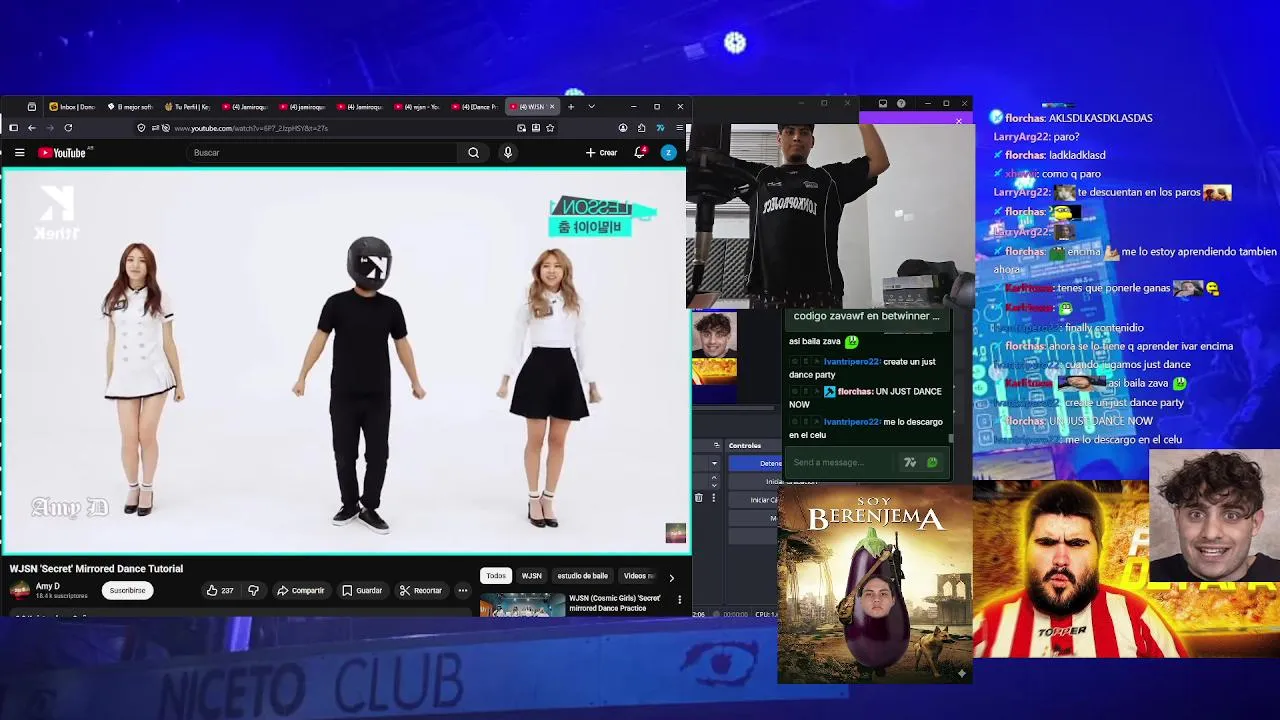Open the video more actions ellipsis

point(463,591)
